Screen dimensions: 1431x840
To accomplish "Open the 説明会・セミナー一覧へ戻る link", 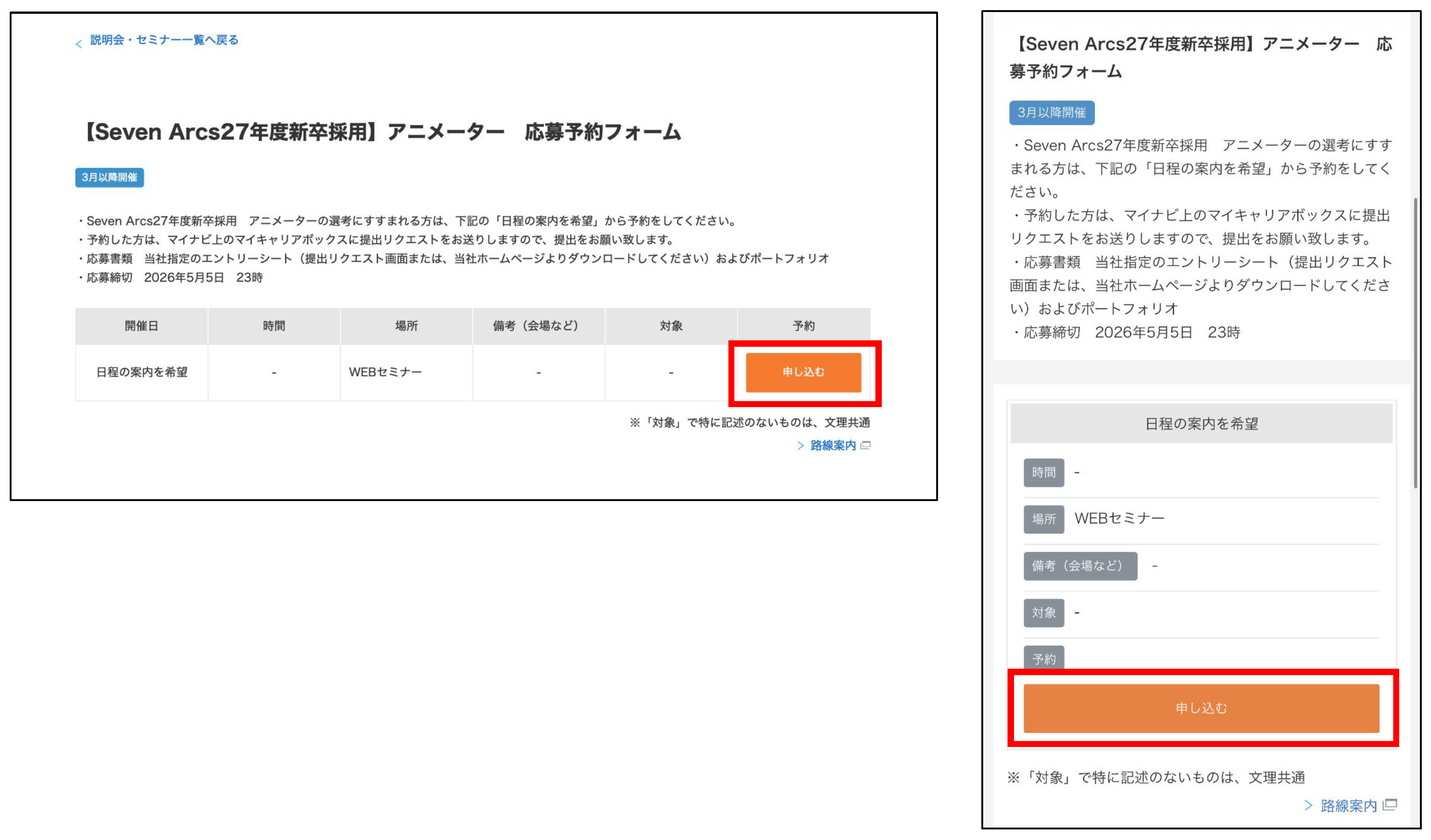I will [x=164, y=41].
